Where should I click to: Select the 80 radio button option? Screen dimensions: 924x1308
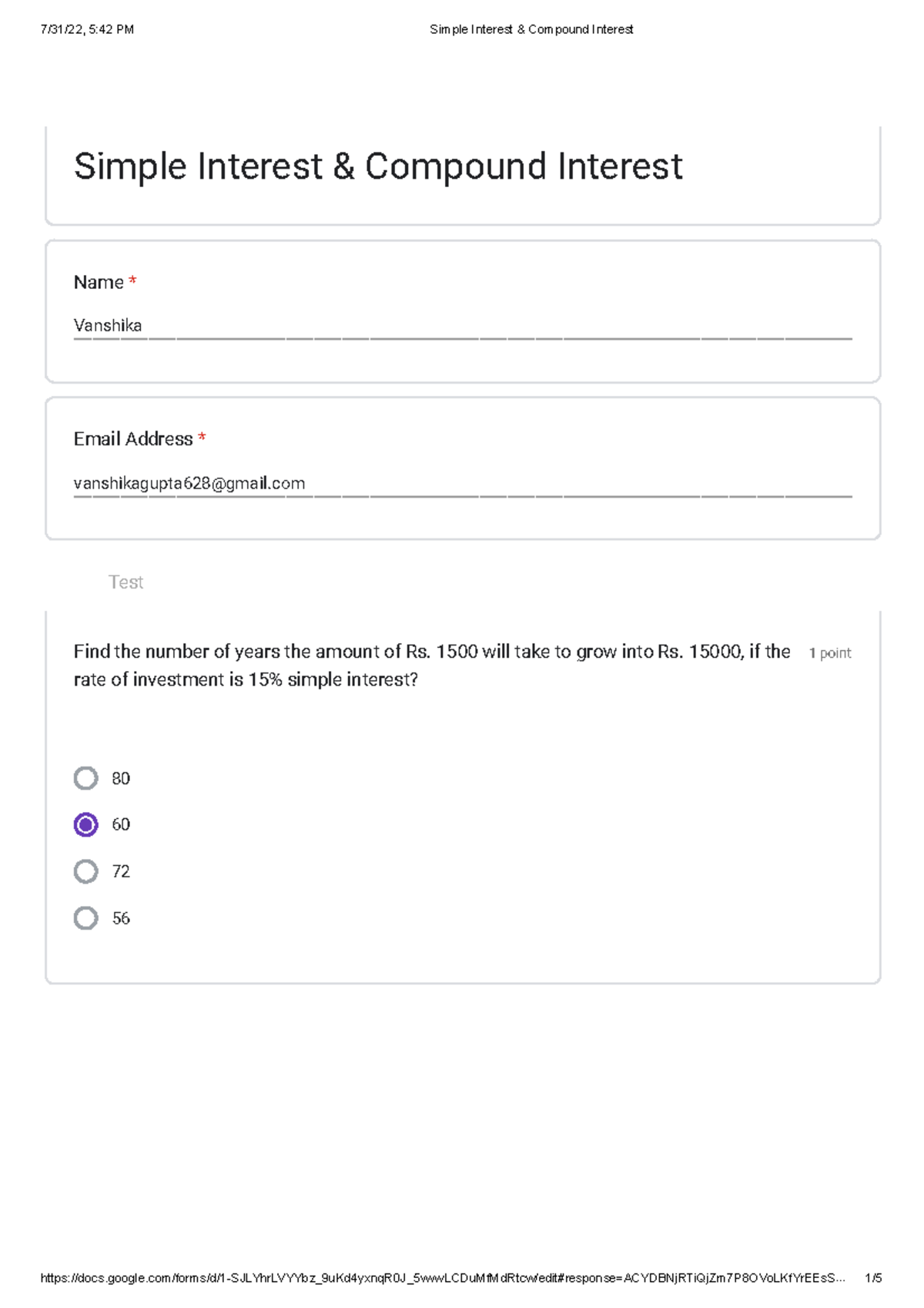click(86, 778)
